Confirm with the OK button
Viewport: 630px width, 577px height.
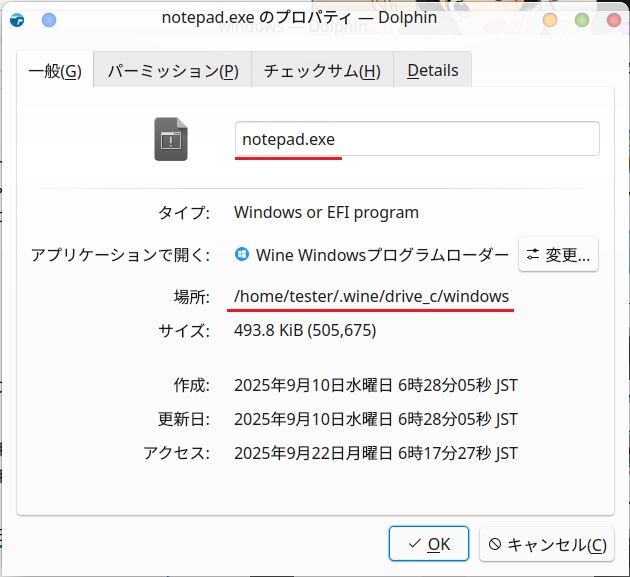pos(428,545)
